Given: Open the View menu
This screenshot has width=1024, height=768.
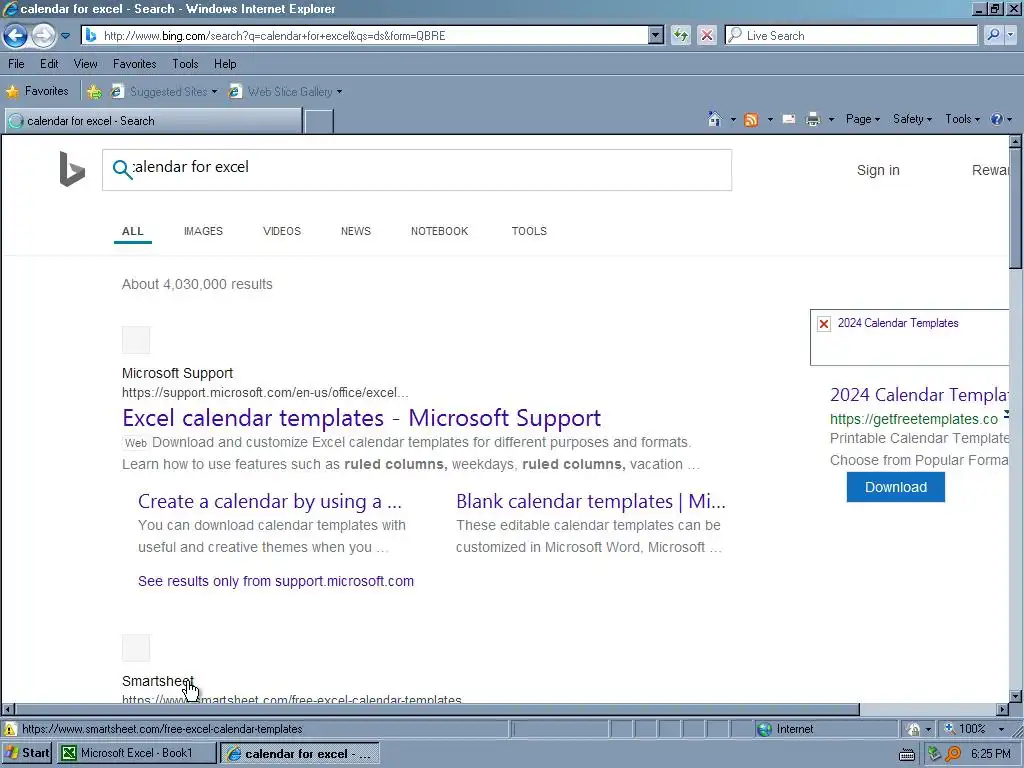Looking at the screenshot, I should pos(86,64).
